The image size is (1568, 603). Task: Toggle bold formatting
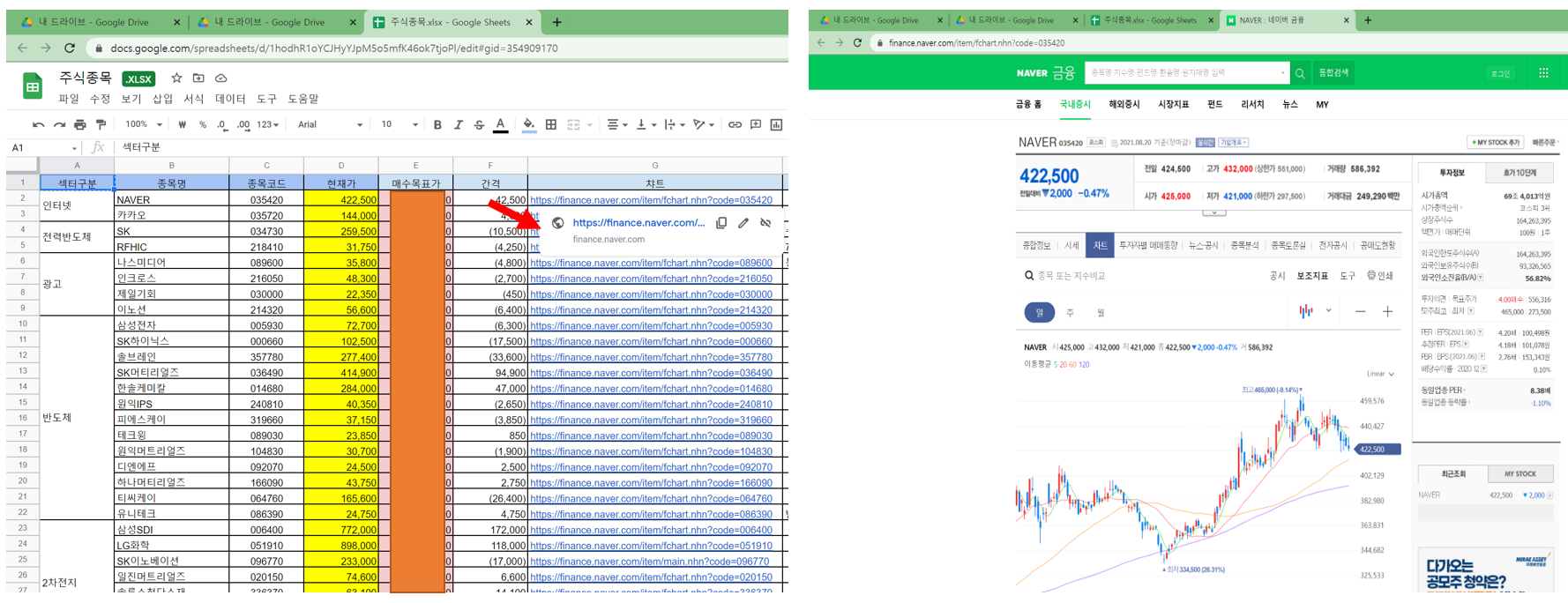tap(437, 125)
